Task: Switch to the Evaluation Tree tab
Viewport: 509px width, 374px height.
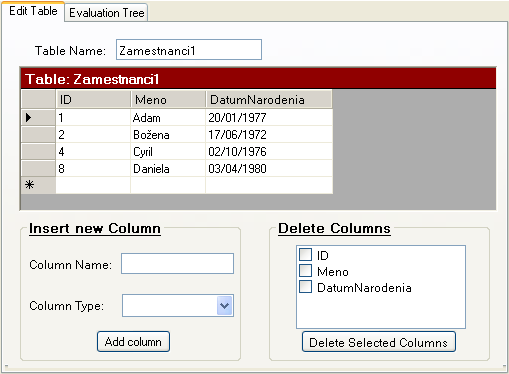Action: click(x=106, y=13)
